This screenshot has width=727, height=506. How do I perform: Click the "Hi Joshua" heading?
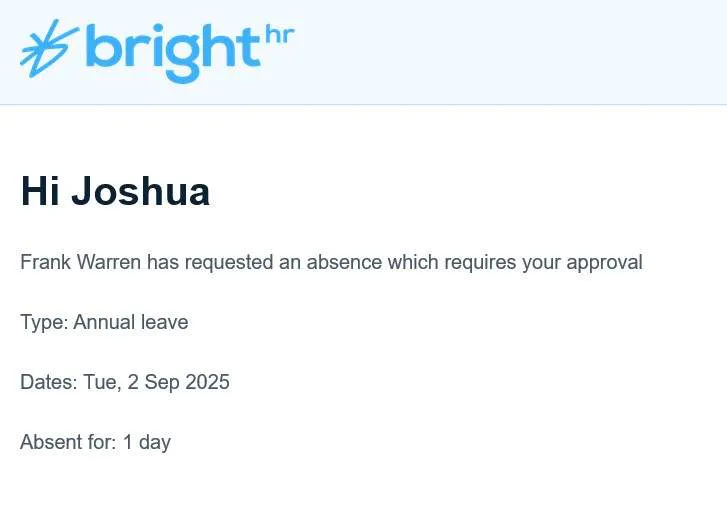[x=115, y=191]
